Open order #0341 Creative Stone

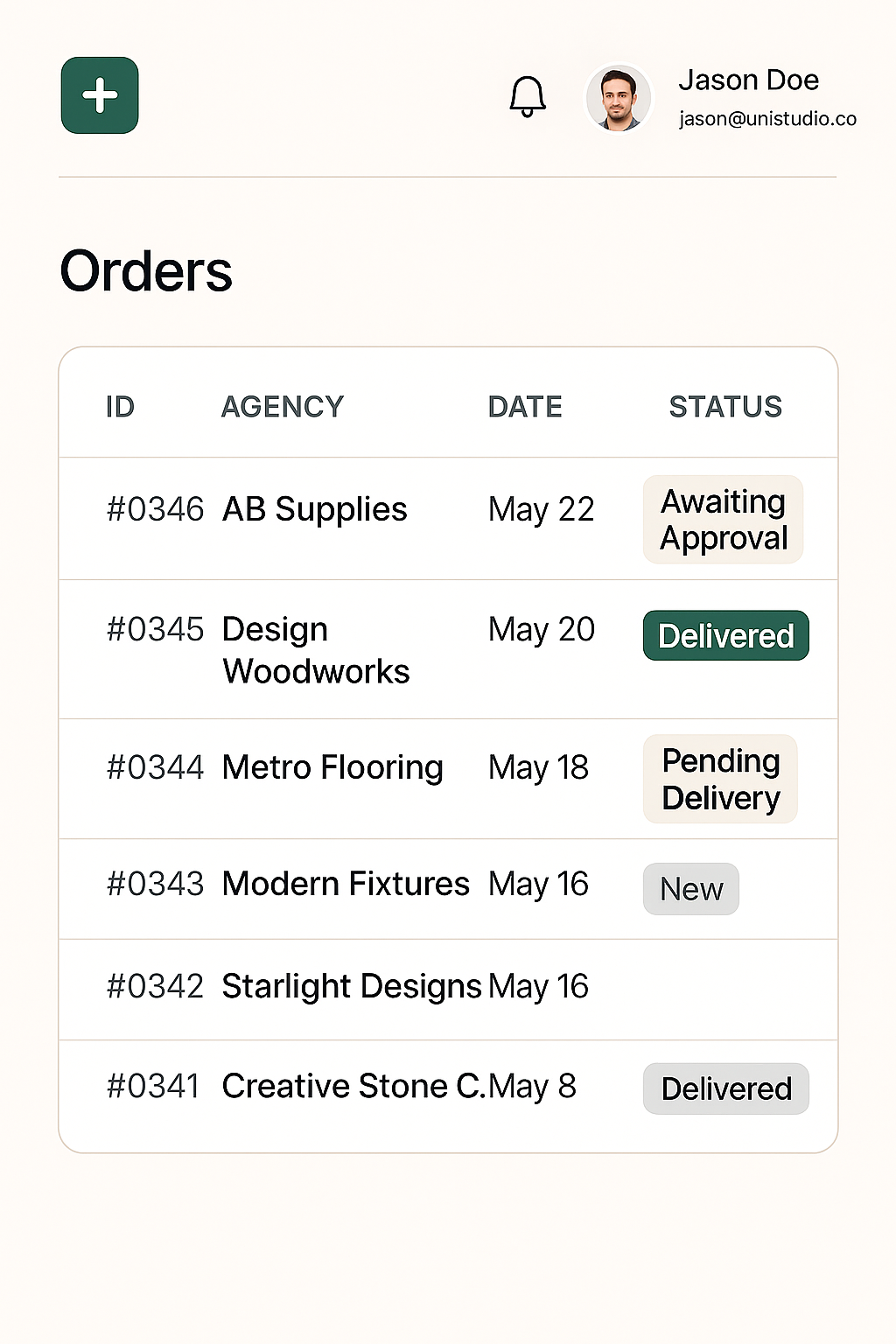[448, 1092]
